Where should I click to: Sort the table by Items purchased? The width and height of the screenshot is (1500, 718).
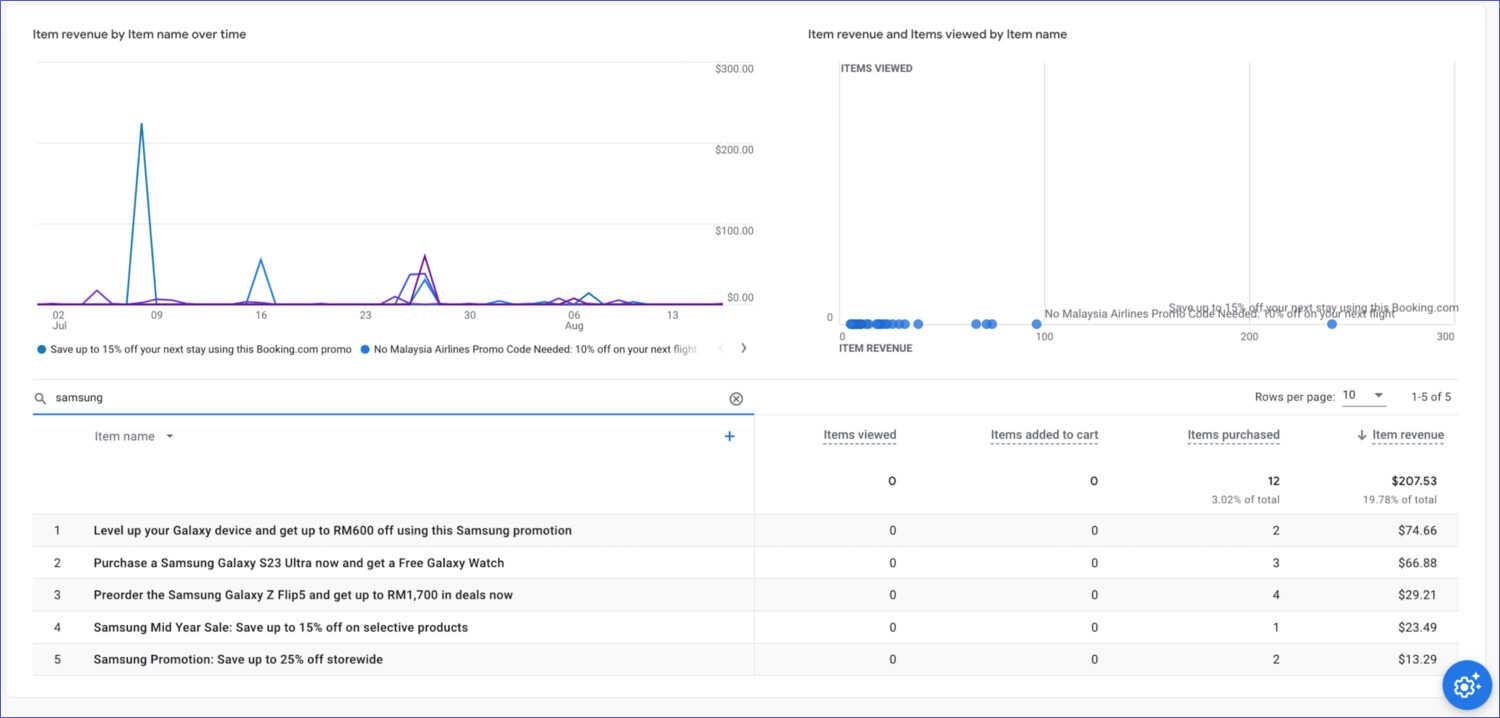click(1233, 434)
